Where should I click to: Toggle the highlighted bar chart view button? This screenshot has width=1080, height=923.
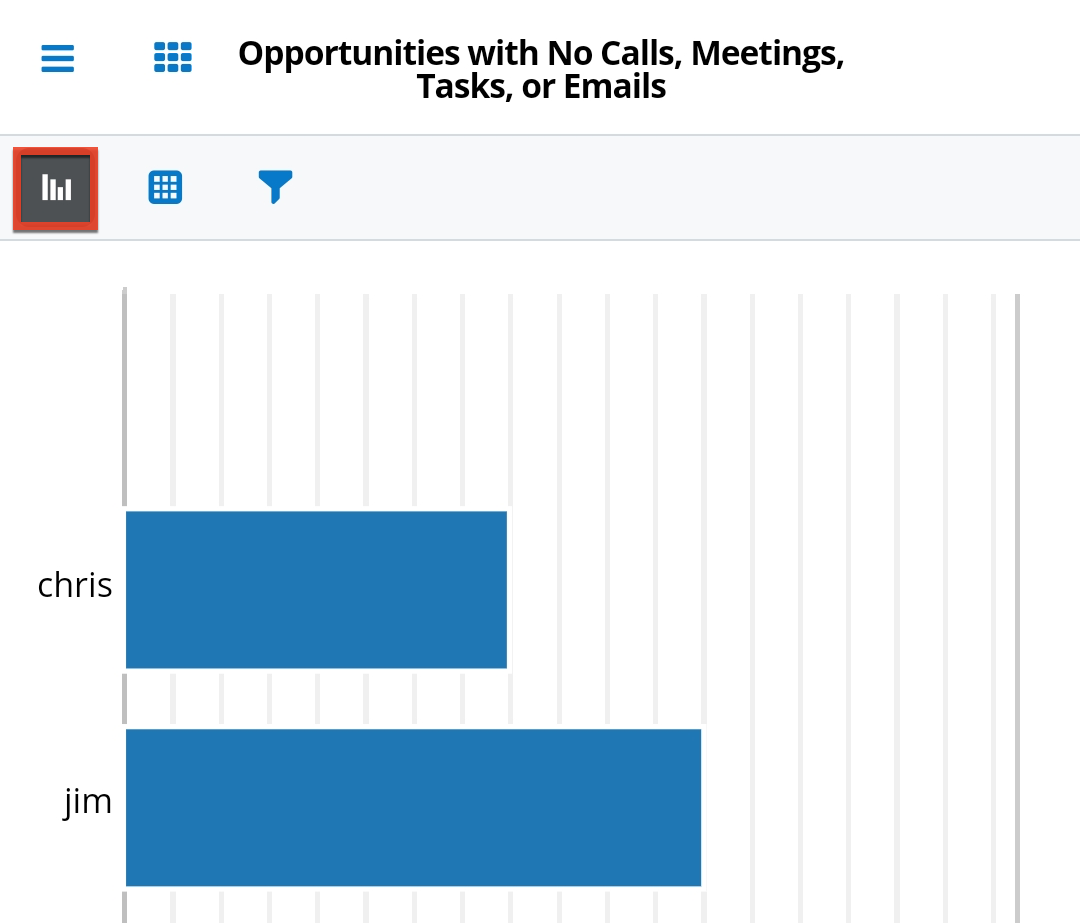[x=56, y=188]
